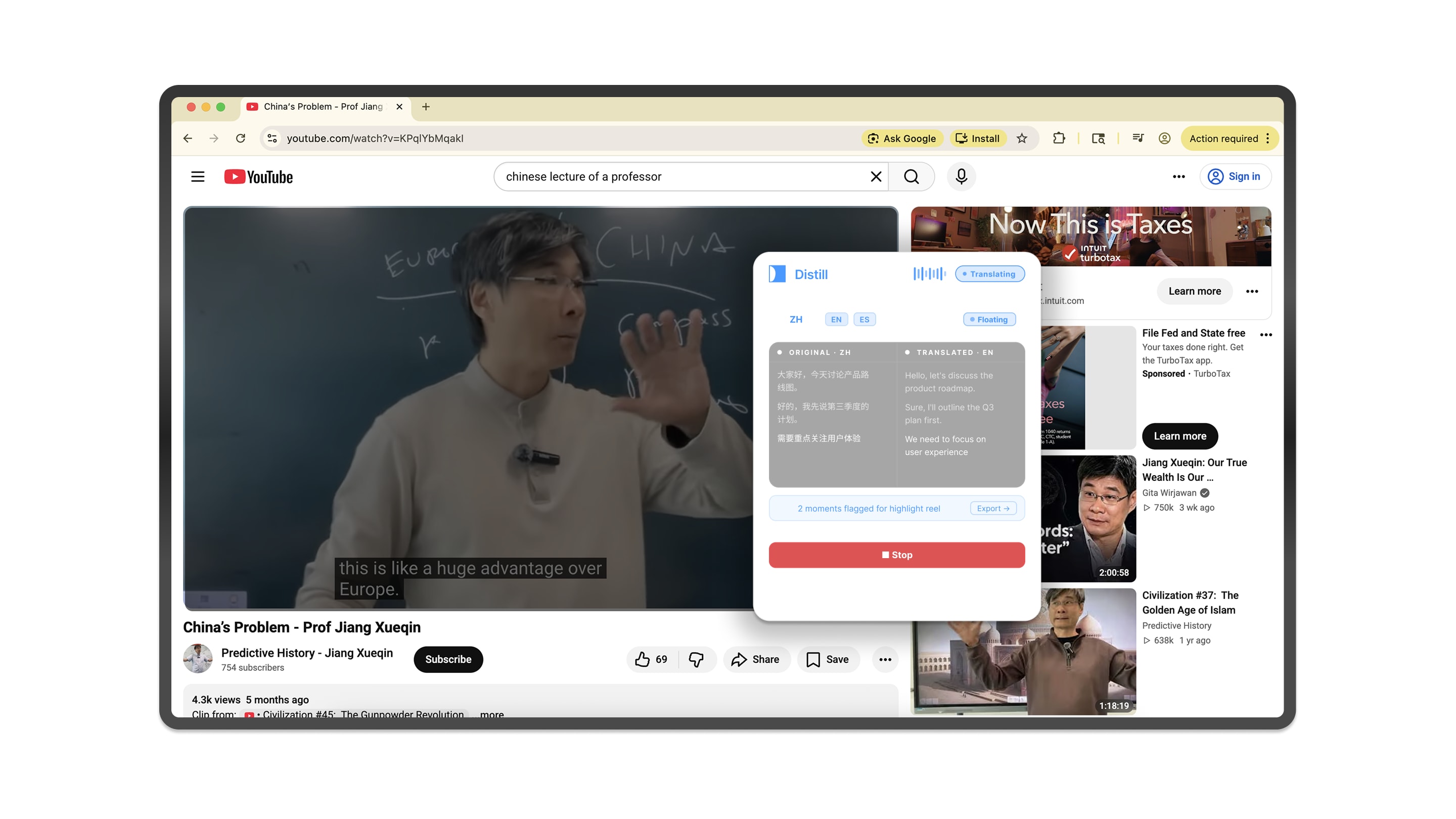Screen dimensions: 1456x819
Task: Open options for File Fed and State ad
Action: click(x=1266, y=335)
